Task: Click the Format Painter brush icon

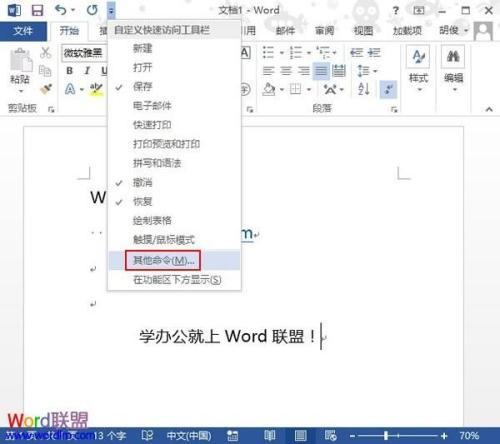Action: click(x=46, y=89)
